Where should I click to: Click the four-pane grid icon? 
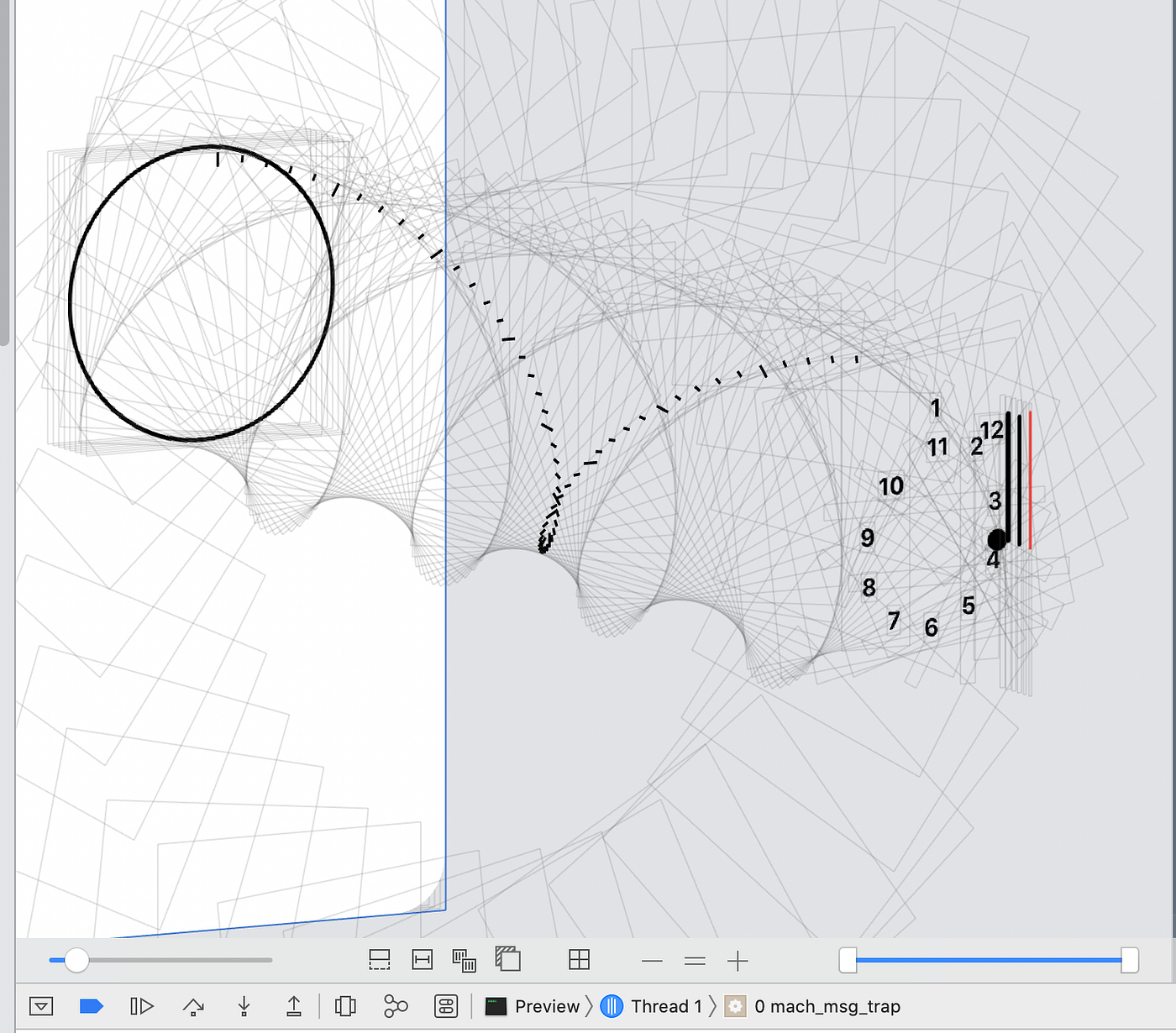click(x=580, y=960)
